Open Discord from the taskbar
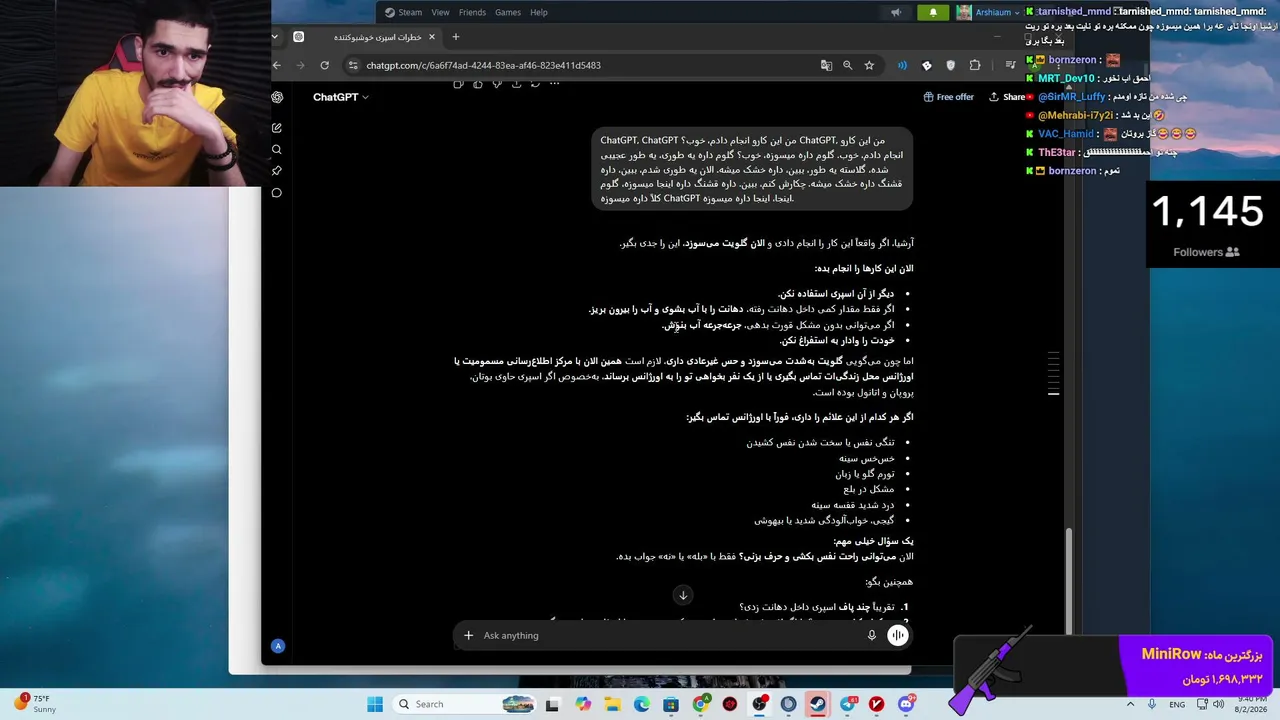The height and width of the screenshot is (720, 1280). (906, 704)
